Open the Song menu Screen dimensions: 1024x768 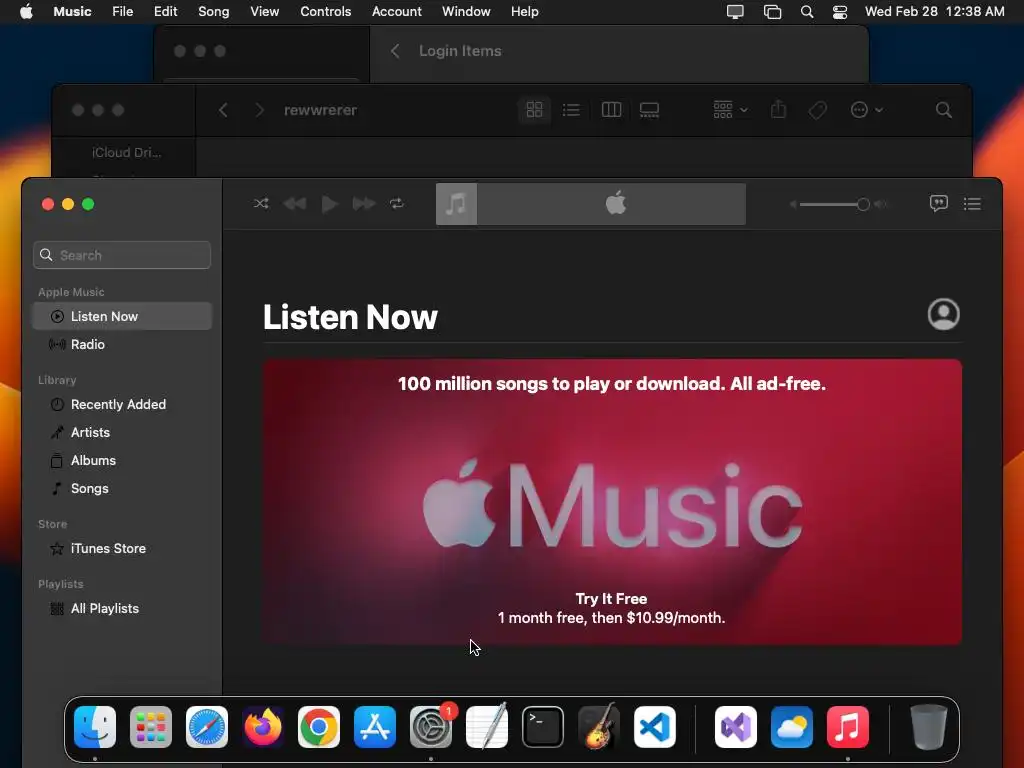214,12
